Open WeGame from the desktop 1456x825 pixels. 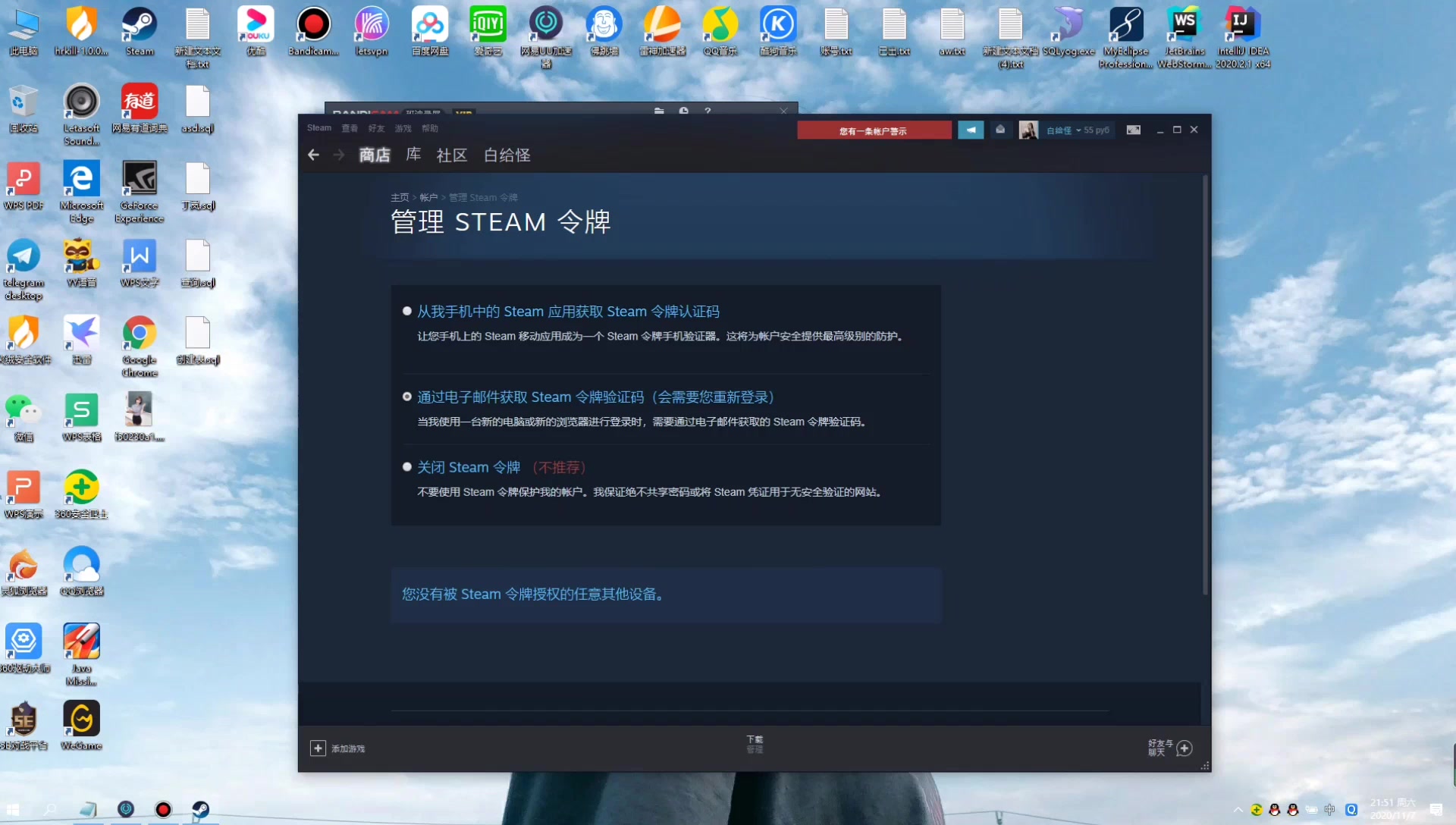point(81,717)
